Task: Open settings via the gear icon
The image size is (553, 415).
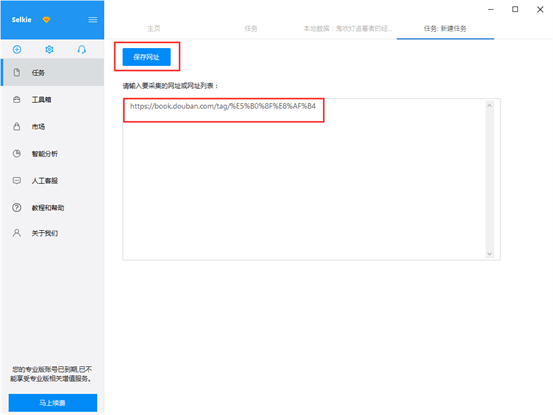Action: tap(49, 49)
